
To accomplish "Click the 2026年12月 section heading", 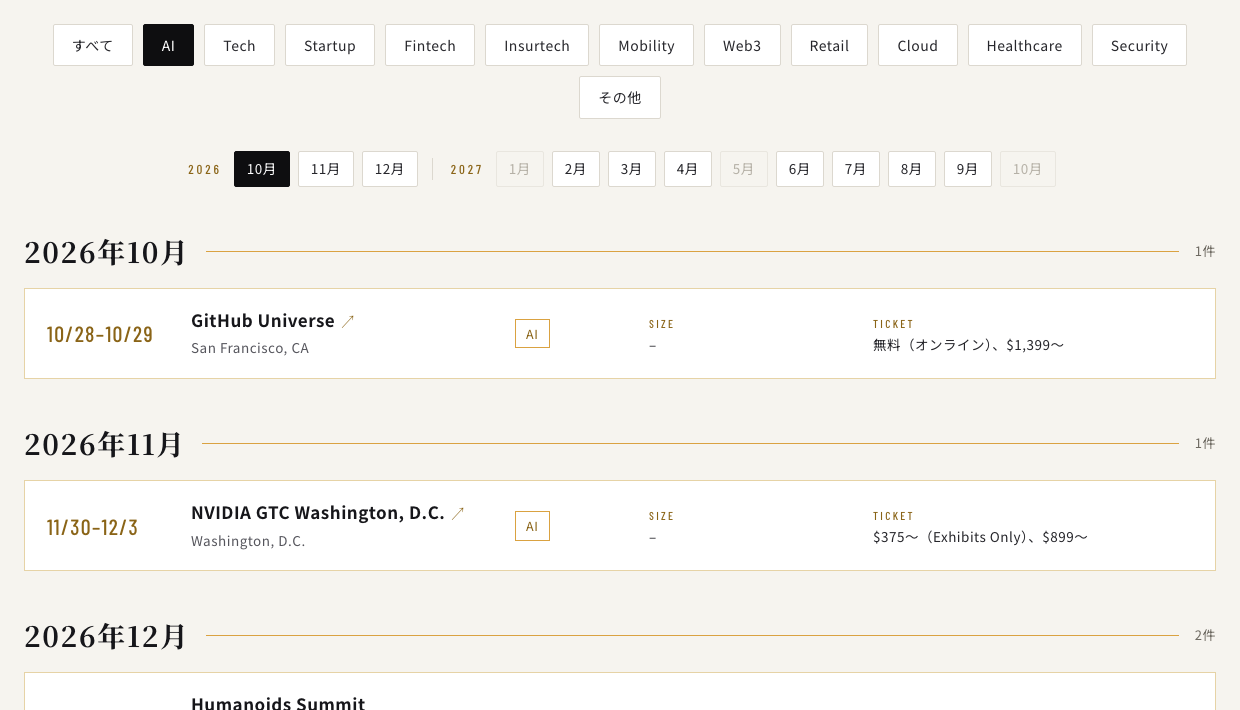I will pos(106,636).
